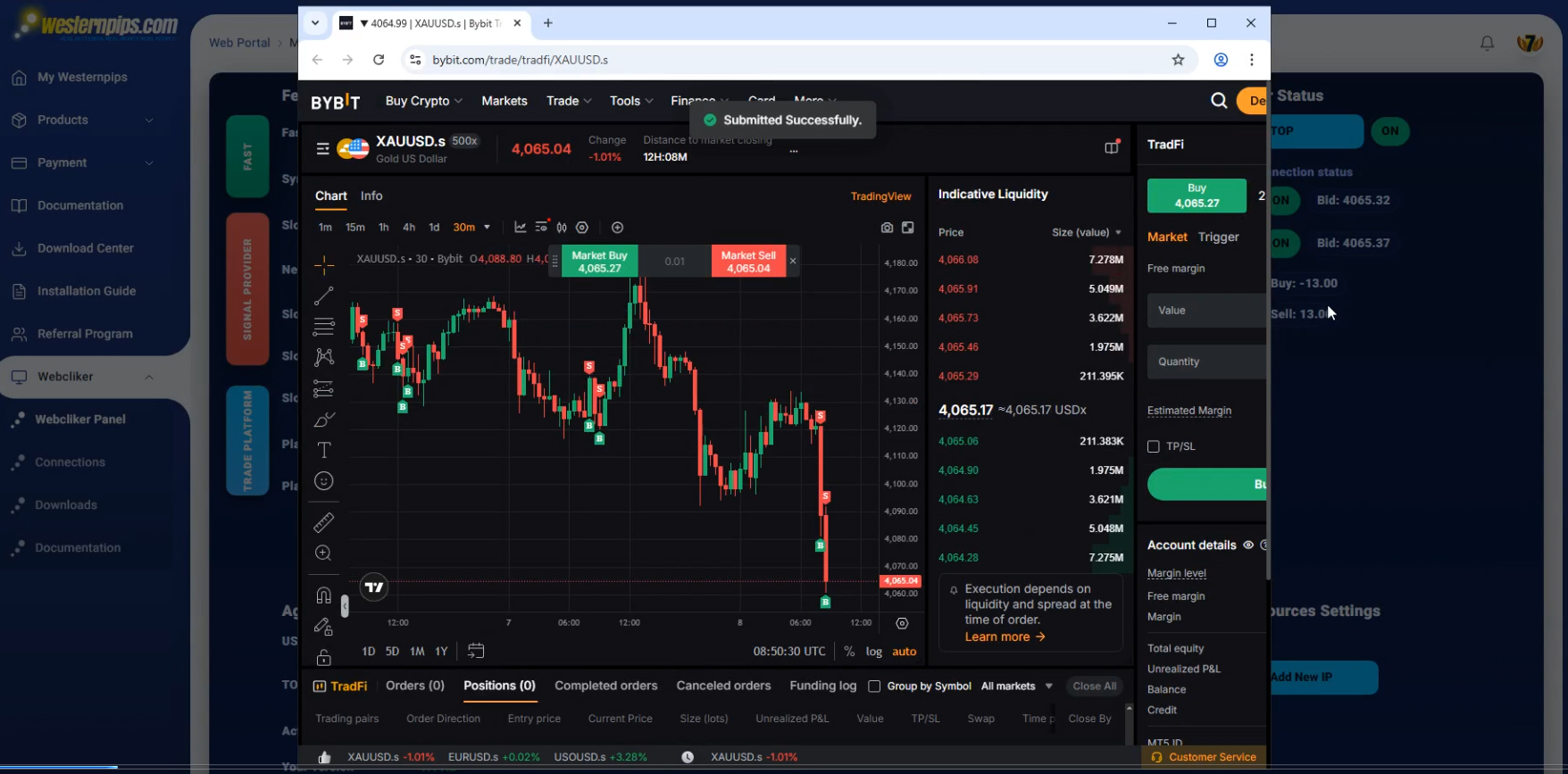Open the Size (value) column dropdown
The width and height of the screenshot is (1568, 774).
tap(1087, 232)
